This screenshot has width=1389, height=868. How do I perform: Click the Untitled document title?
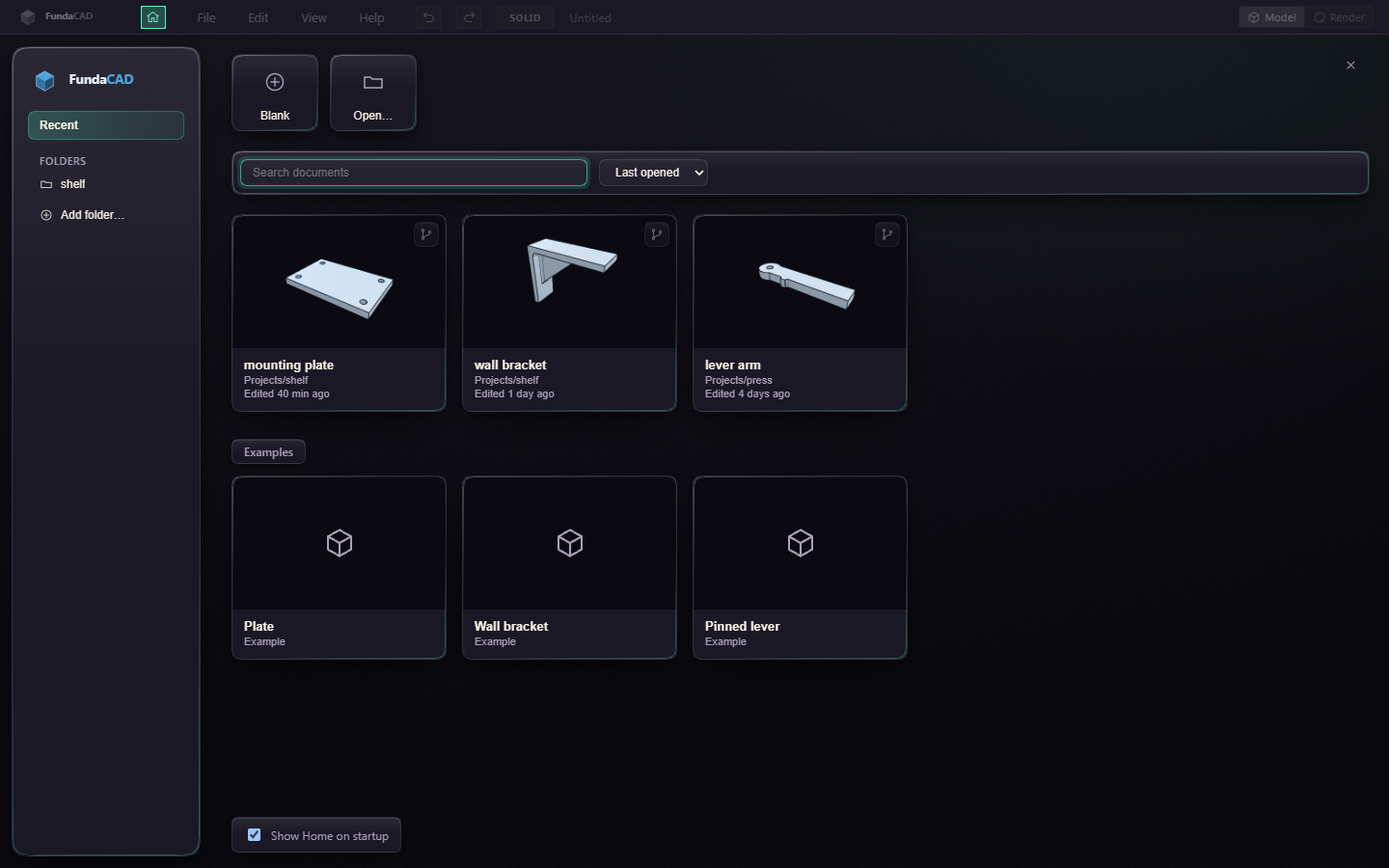tap(590, 18)
